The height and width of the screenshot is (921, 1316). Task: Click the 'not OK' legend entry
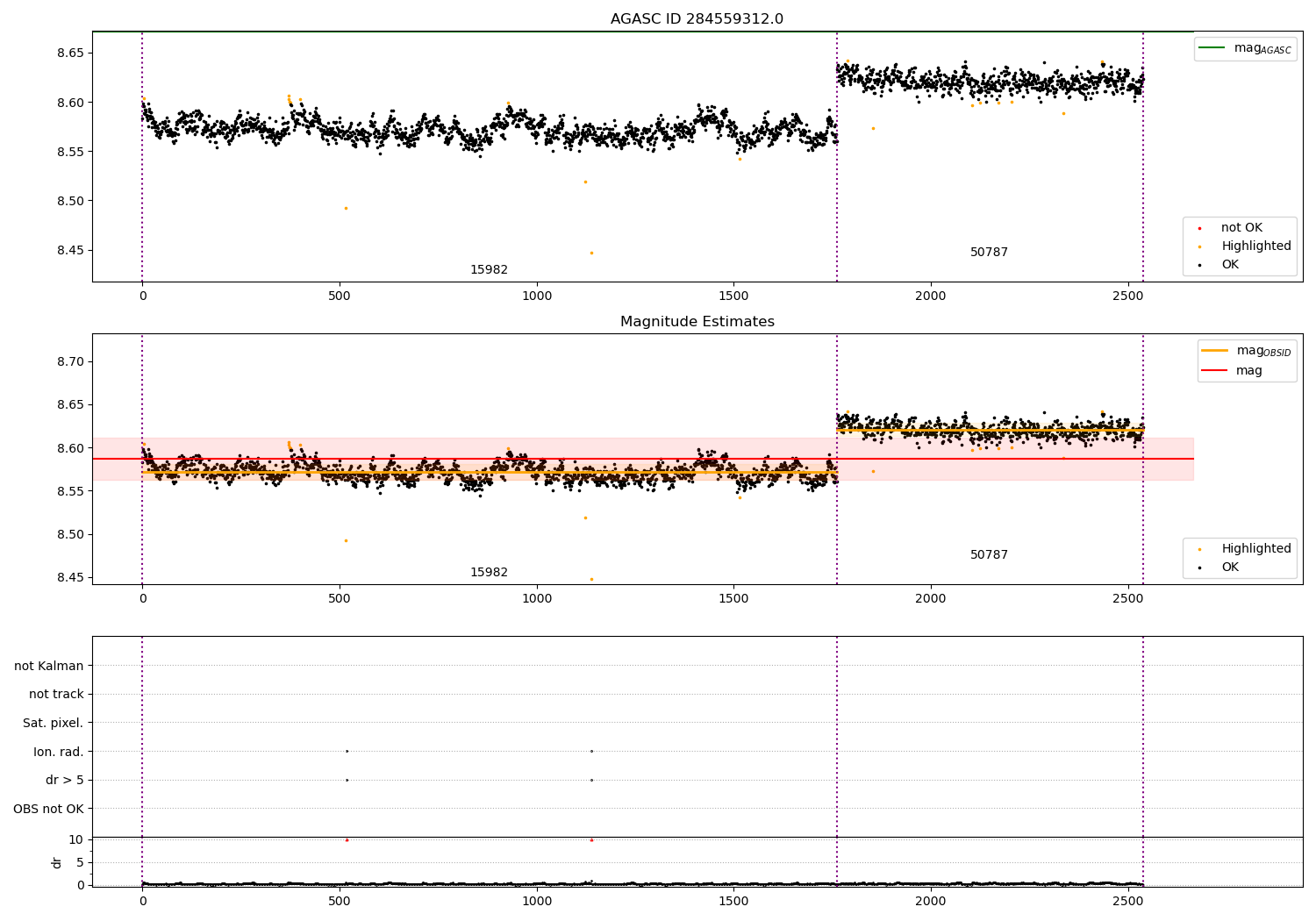click(1241, 228)
